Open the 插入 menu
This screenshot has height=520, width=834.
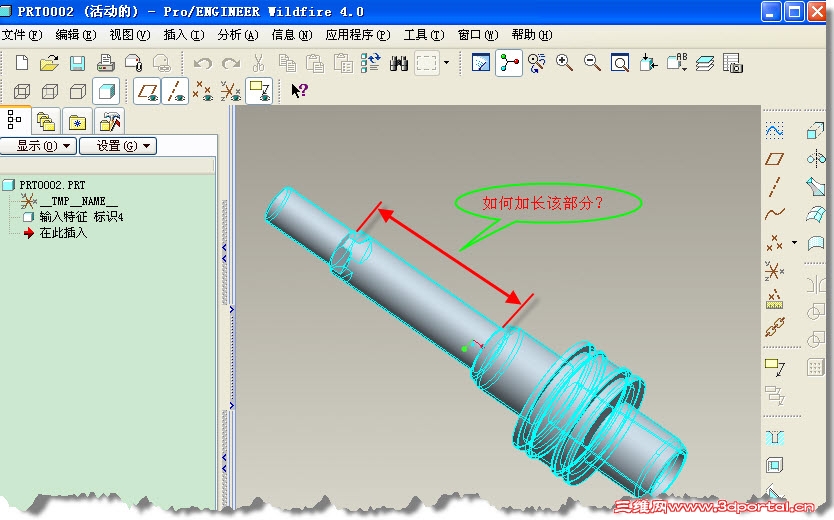(x=184, y=35)
